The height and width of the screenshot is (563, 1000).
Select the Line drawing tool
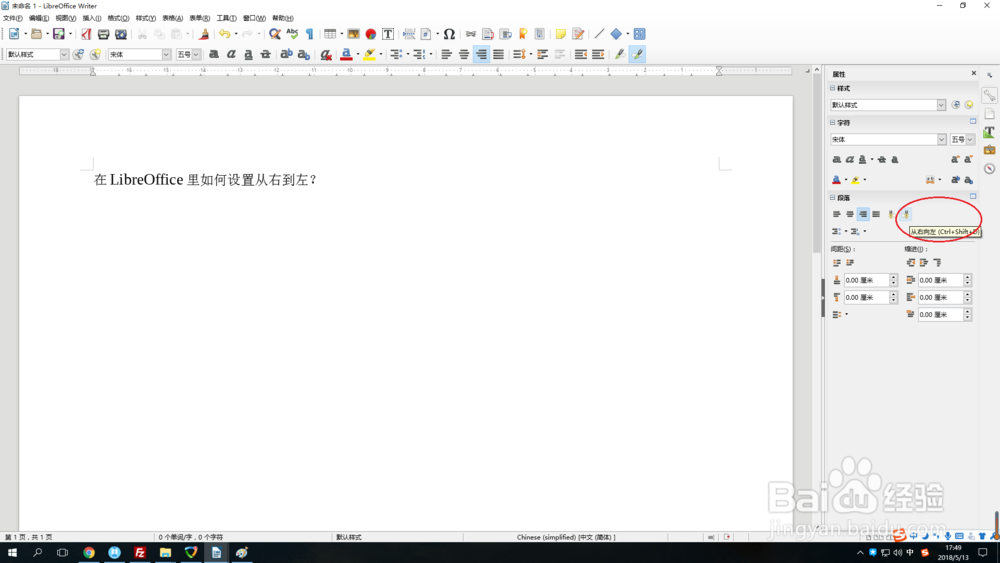point(599,34)
